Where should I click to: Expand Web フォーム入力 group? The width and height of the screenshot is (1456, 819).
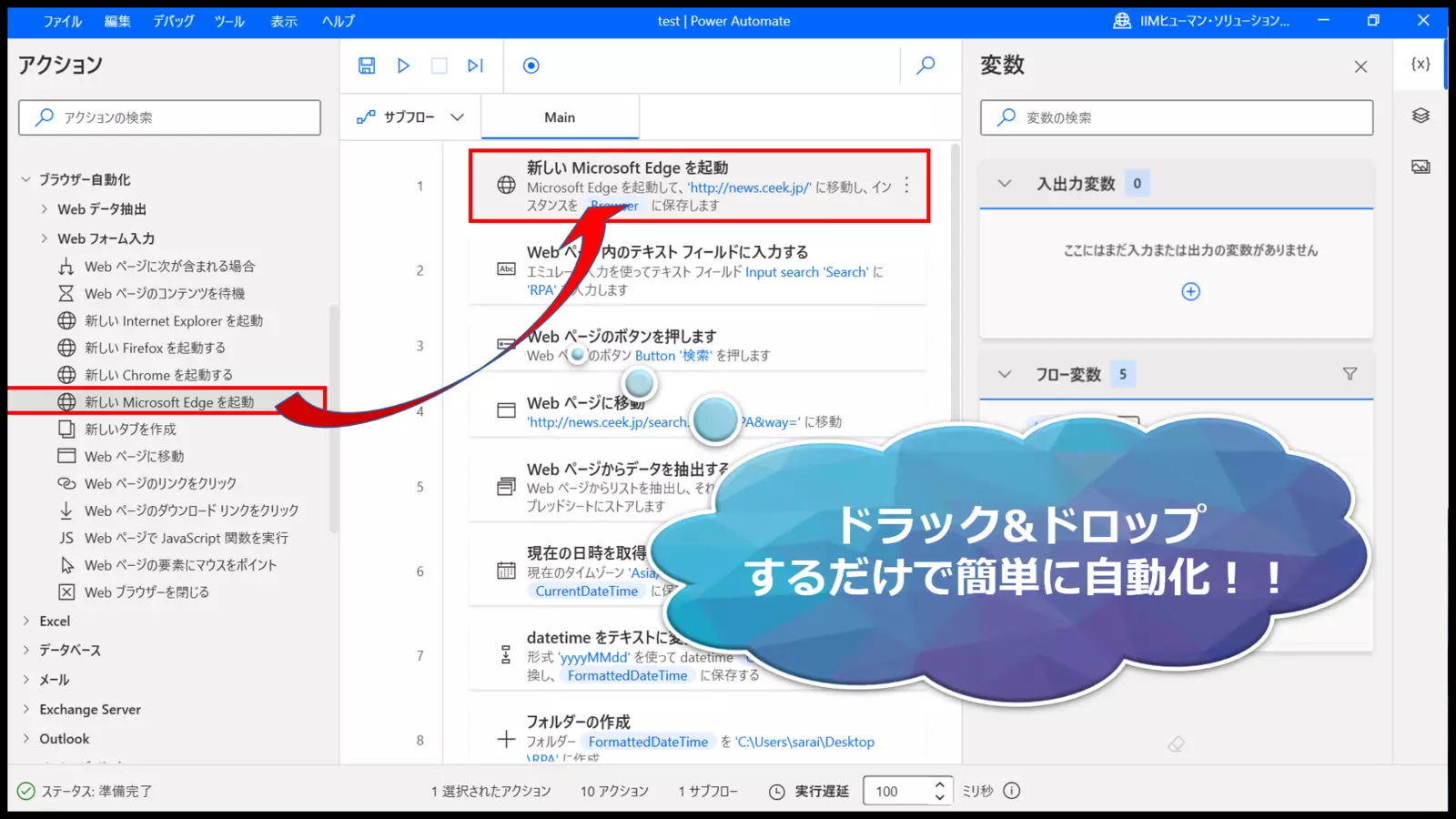click(45, 238)
